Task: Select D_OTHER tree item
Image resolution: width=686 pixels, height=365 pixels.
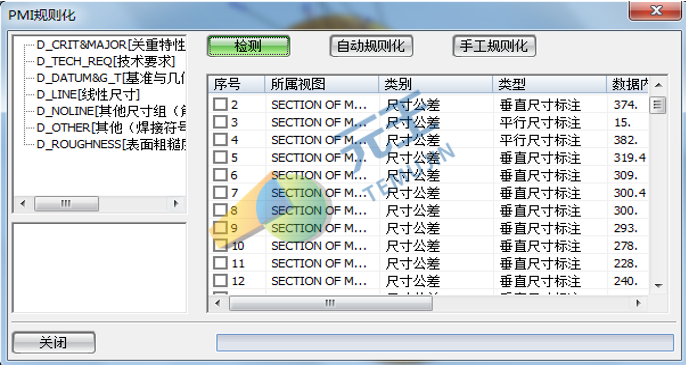Action: 111,128
